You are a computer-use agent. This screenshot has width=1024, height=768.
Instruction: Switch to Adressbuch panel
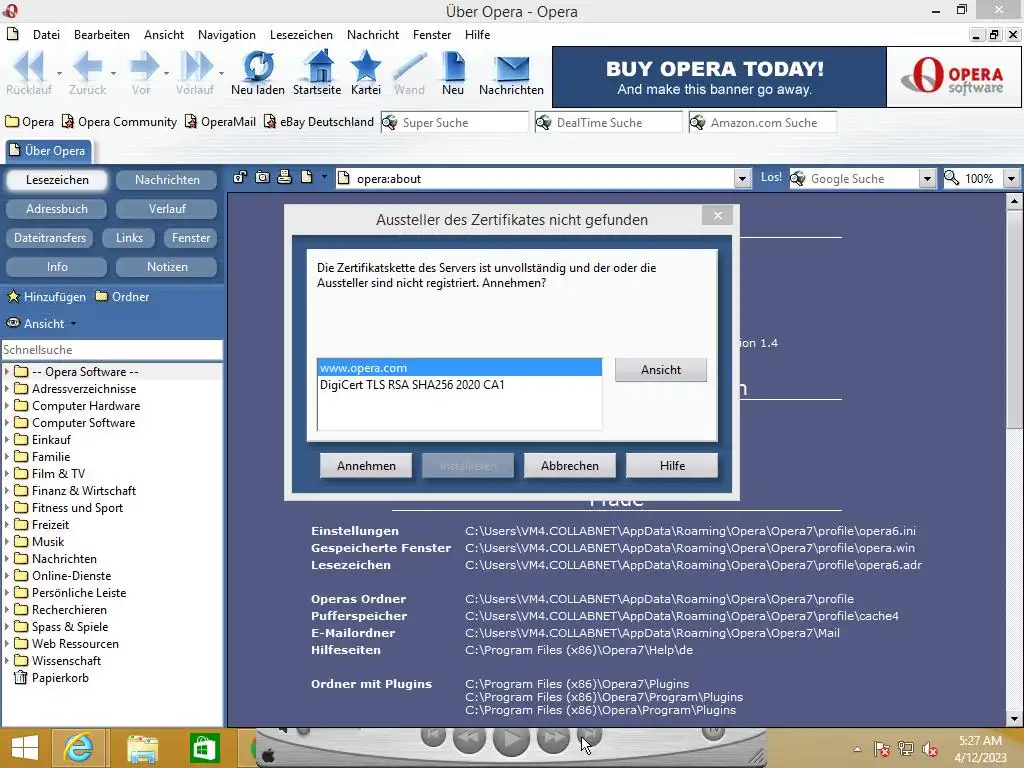(x=57, y=209)
